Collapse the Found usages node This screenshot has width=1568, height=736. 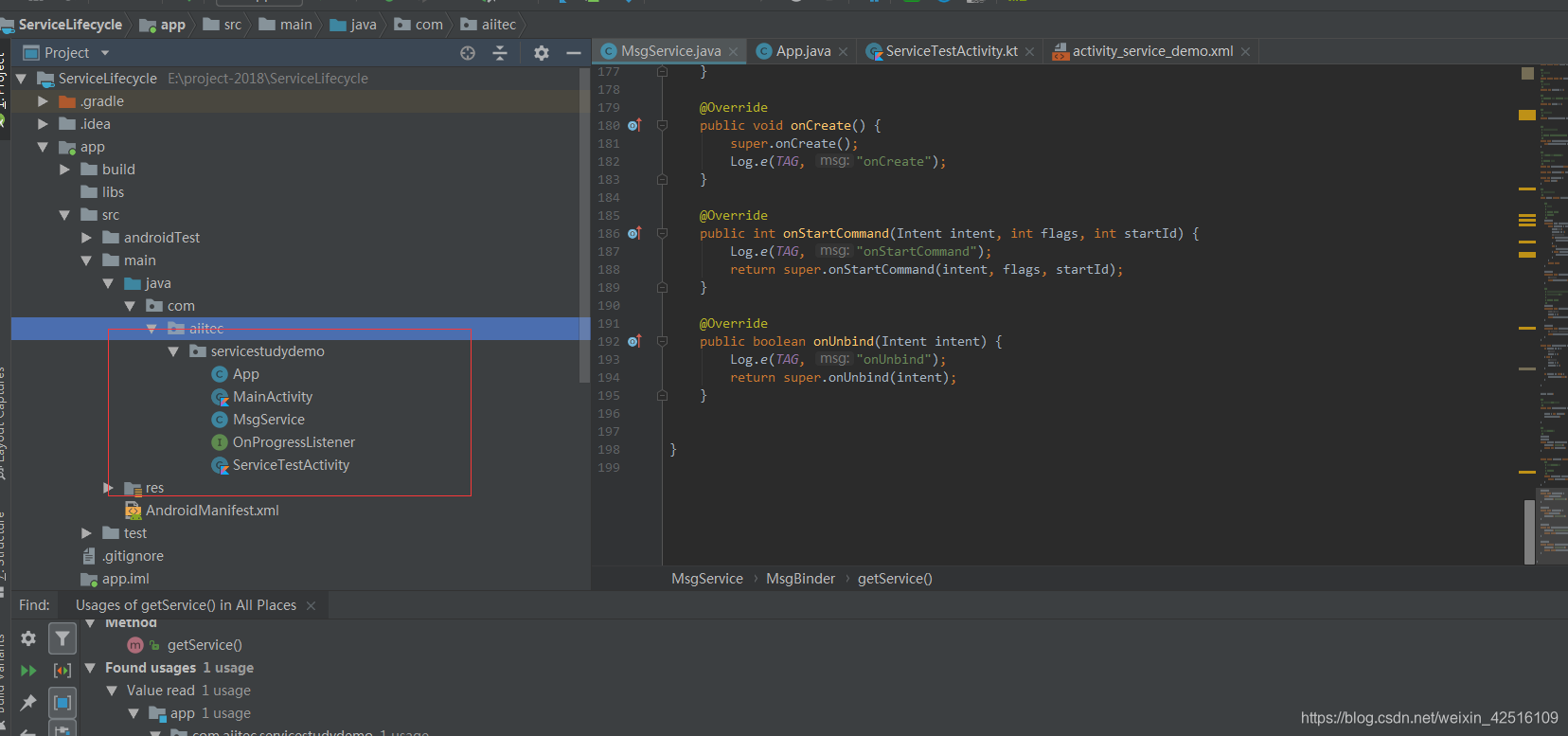click(x=90, y=668)
